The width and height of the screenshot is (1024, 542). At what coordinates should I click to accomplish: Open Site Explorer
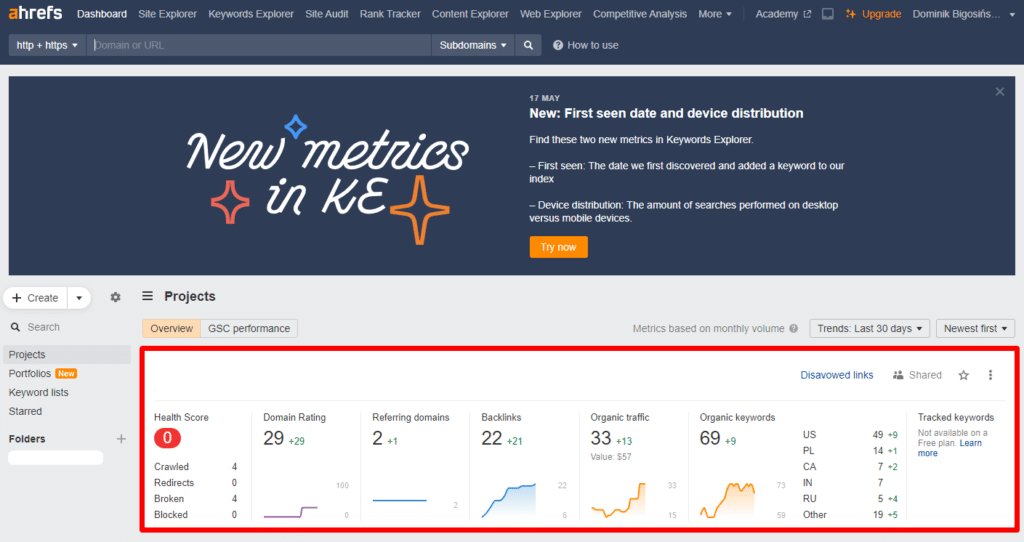[167, 14]
